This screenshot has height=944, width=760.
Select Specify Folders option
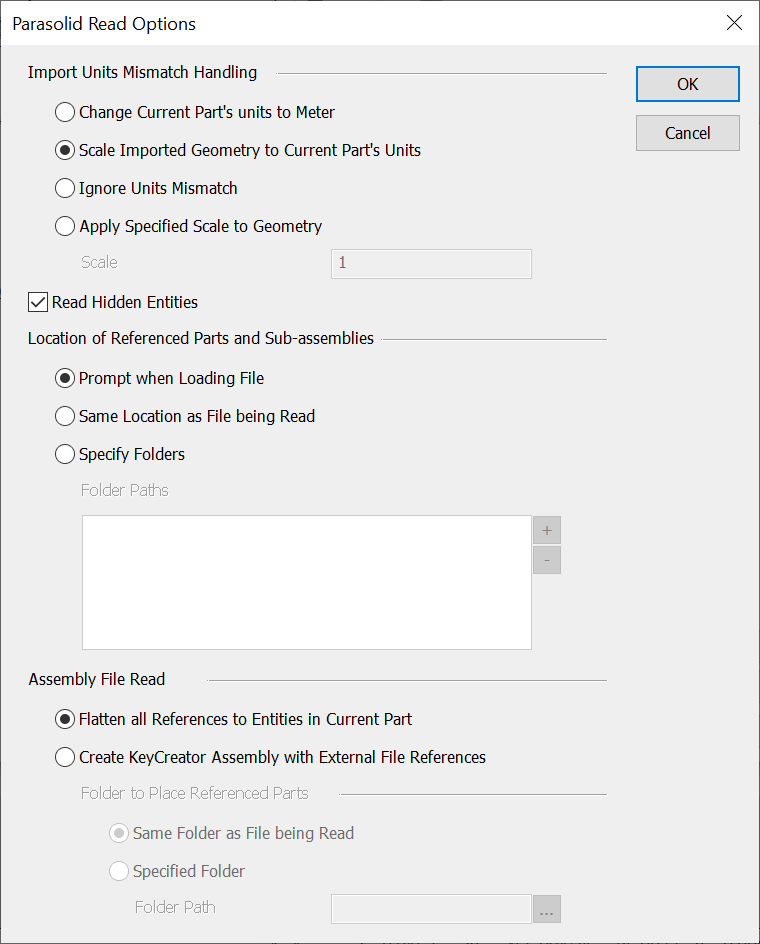click(65, 454)
